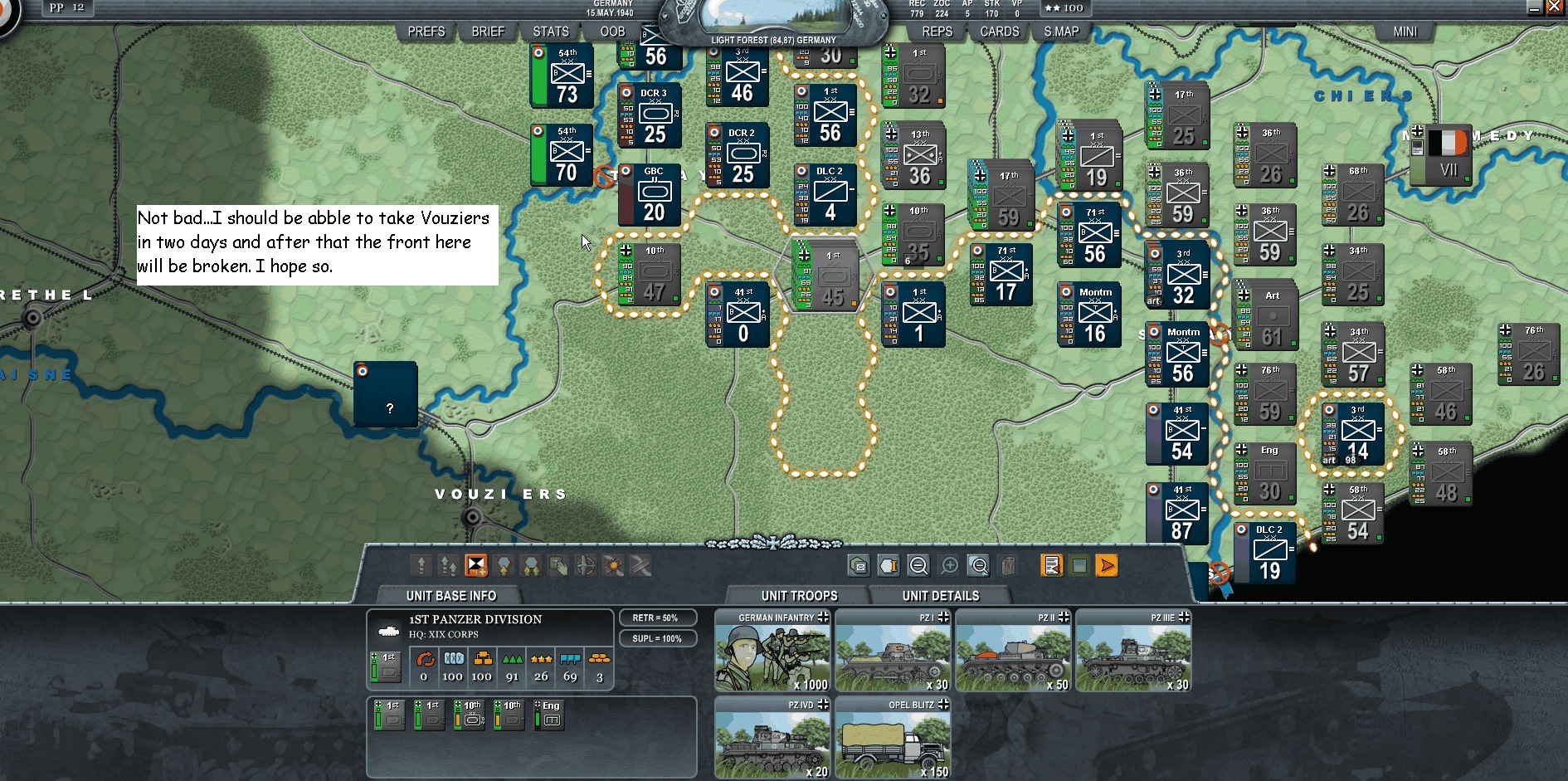This screenshot has height=781, width=1568.
Task: Click the hex counter display icon
Action: click(889, 566)
